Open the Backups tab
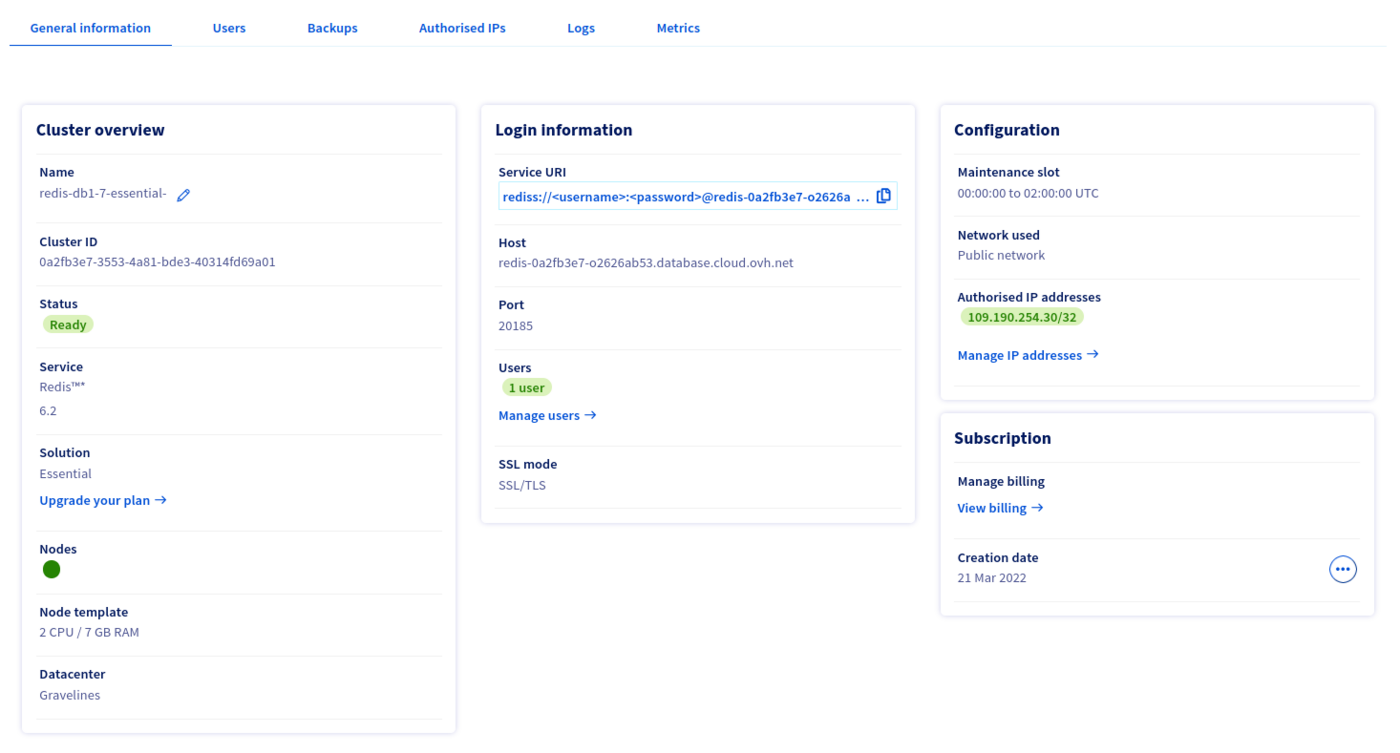 pos(332,28)
